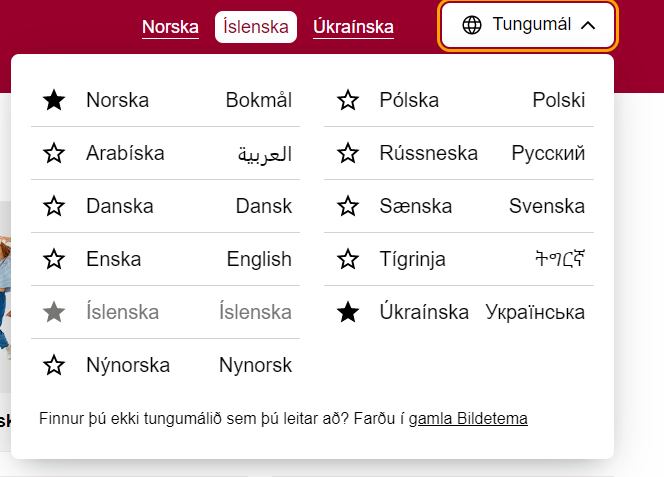Toggle the Tígrinja favorite star

point(348,259)
